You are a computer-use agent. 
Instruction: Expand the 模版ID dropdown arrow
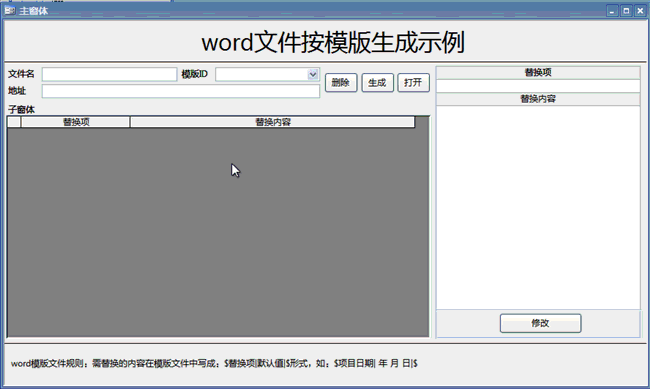click(x=313, y=74)
